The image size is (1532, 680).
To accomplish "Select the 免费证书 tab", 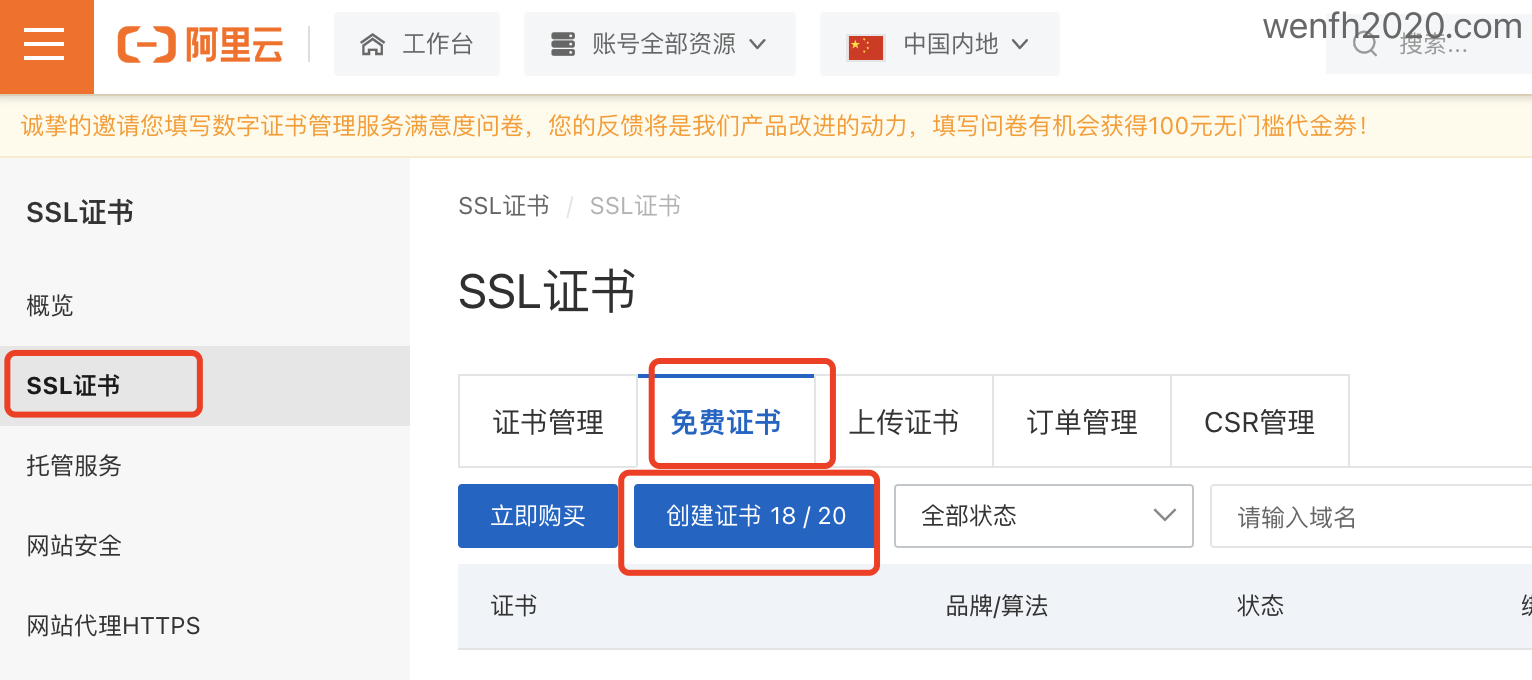I will tap(726, 422).
